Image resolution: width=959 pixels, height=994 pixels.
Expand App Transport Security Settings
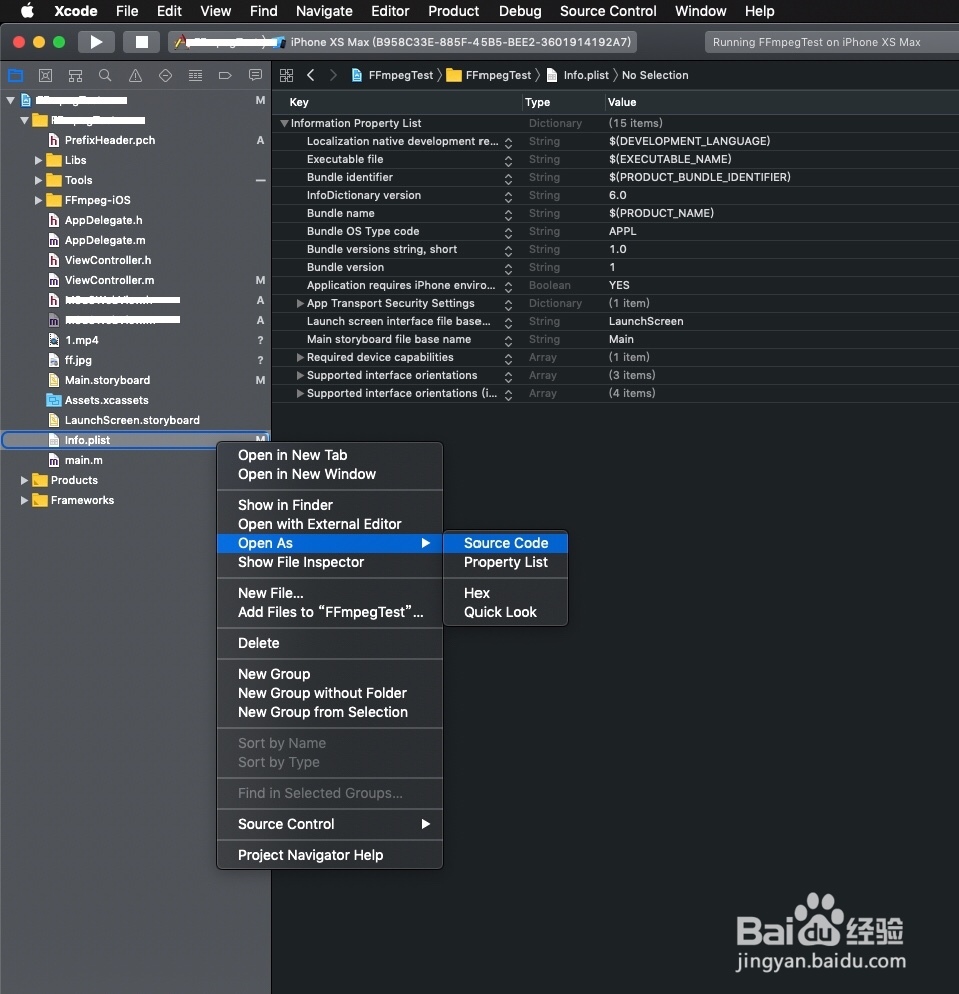[300, 304]
